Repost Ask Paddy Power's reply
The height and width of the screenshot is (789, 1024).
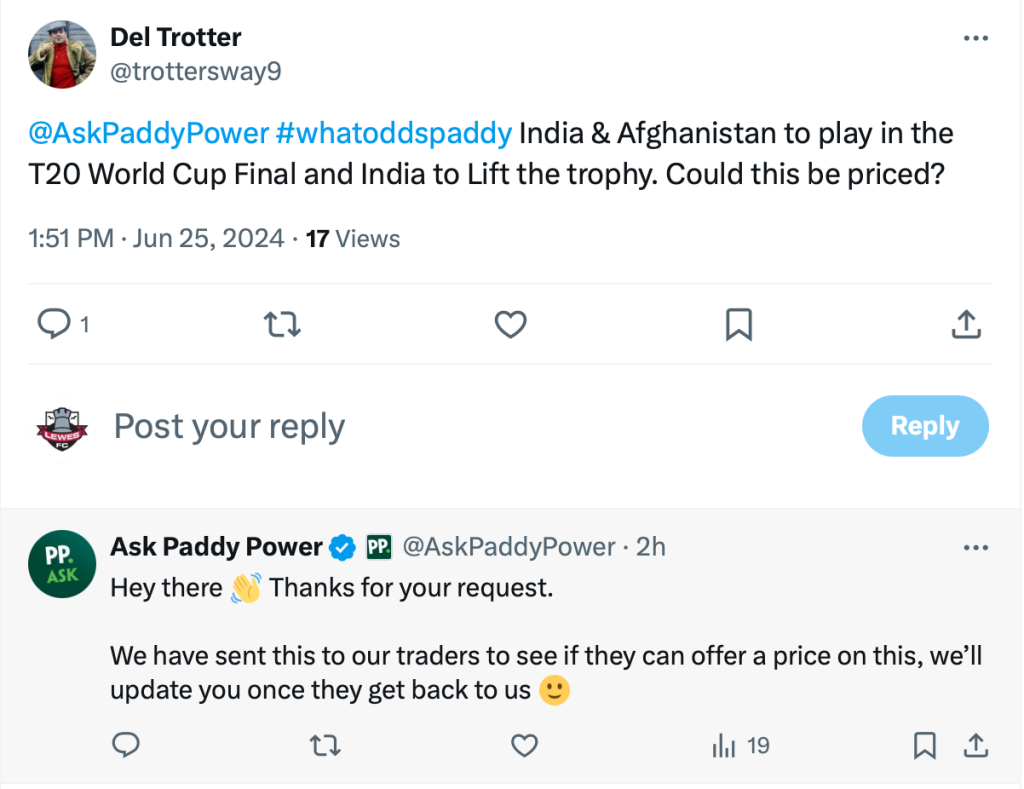(324, 745)
